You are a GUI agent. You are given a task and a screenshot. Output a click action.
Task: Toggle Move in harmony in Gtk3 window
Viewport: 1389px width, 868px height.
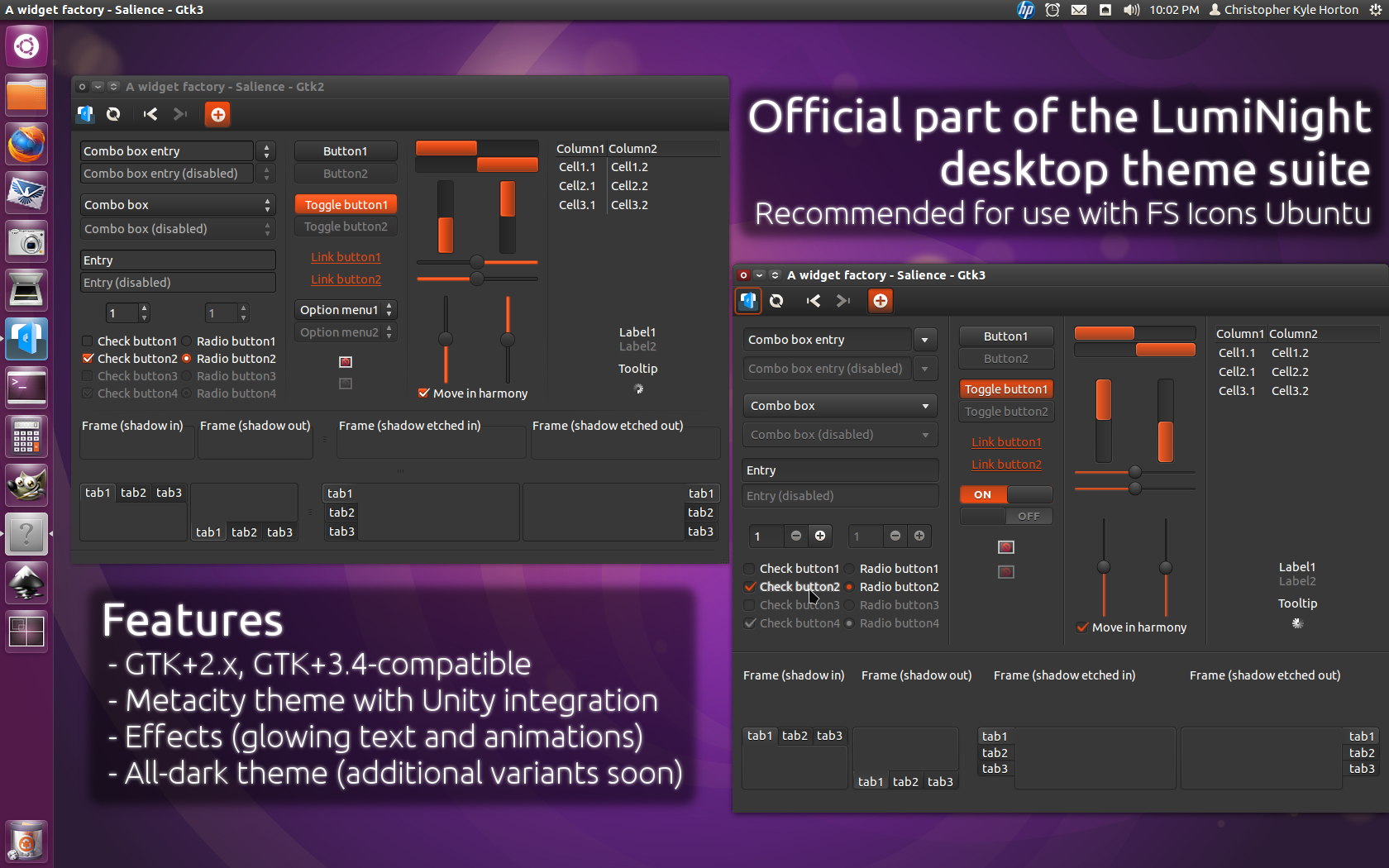pyautogui.click(x=1132, y=627)
